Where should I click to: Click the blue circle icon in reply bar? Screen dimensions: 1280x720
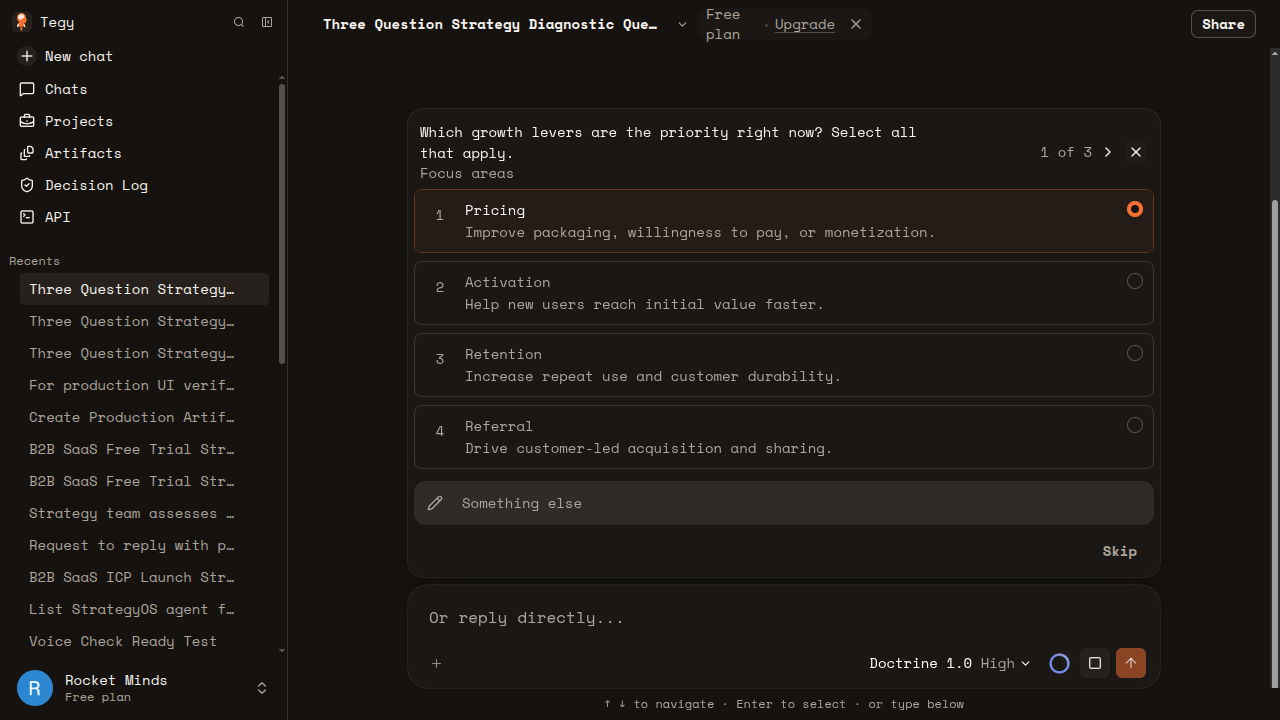click(x=1060, y=663)
